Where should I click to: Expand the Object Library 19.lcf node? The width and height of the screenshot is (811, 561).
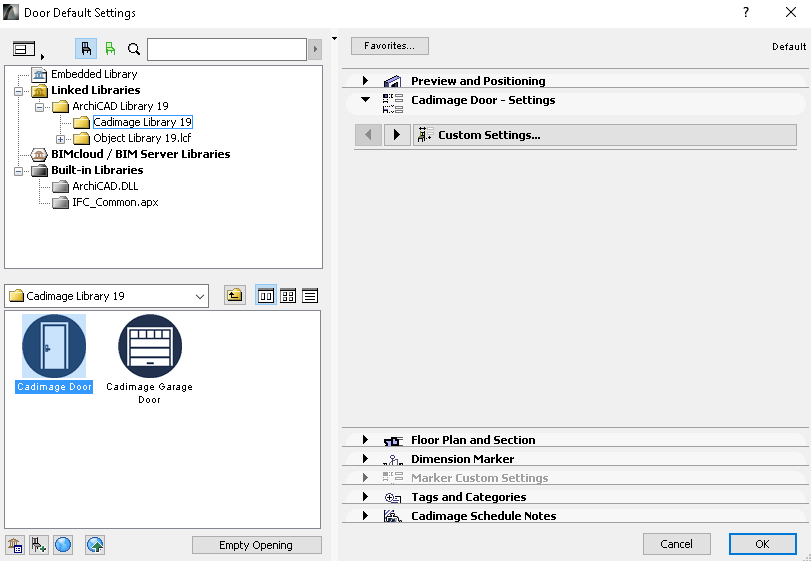(61, 139)
